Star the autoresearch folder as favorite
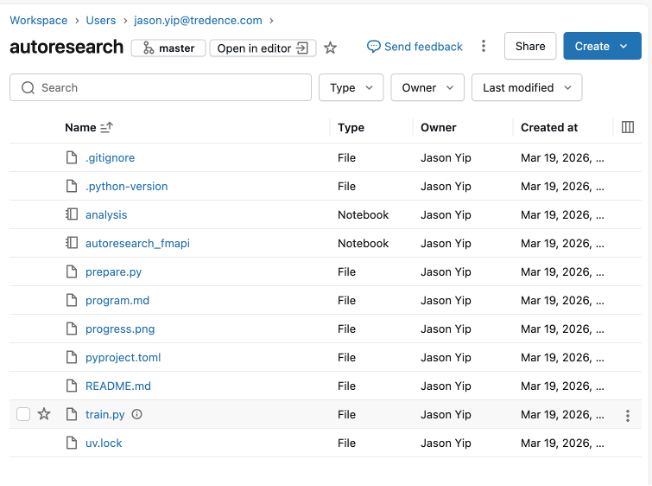The height and width of the screenshot is (486, 652). point(331,47)
